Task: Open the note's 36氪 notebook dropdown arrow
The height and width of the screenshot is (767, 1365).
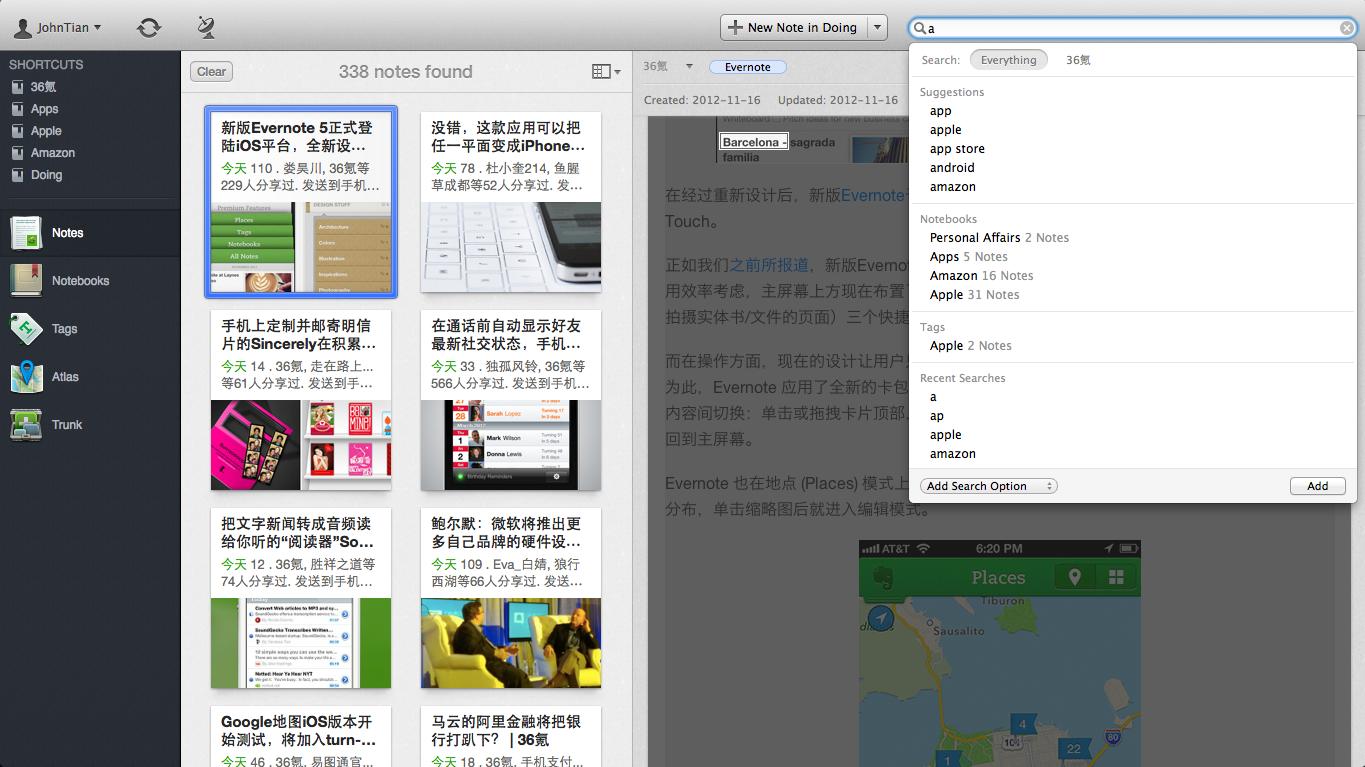Action: pyautogui.click(x=689, y=67)
